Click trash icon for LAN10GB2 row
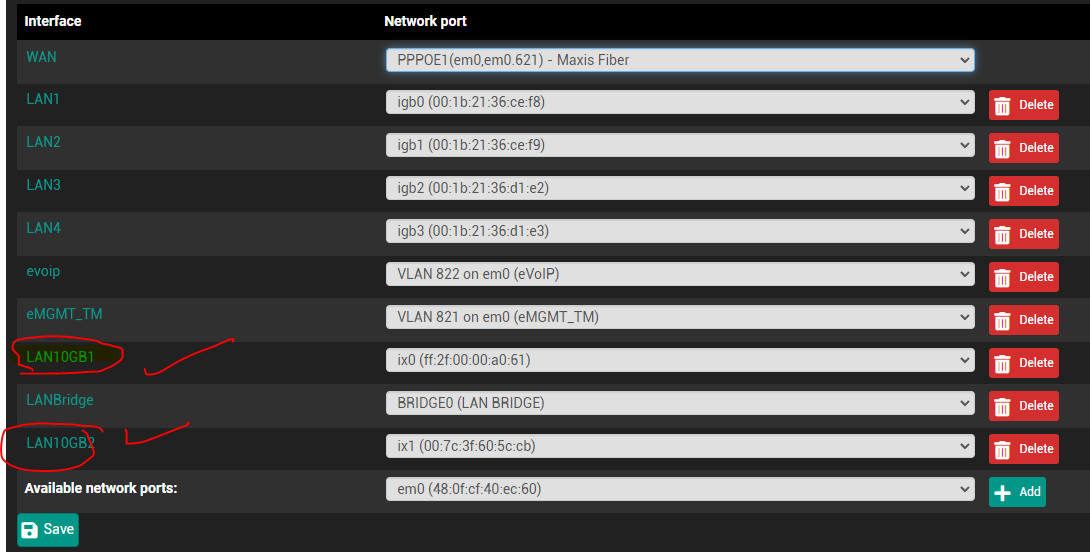This screenshot has height=552, width=1090. coord(1002,450)
